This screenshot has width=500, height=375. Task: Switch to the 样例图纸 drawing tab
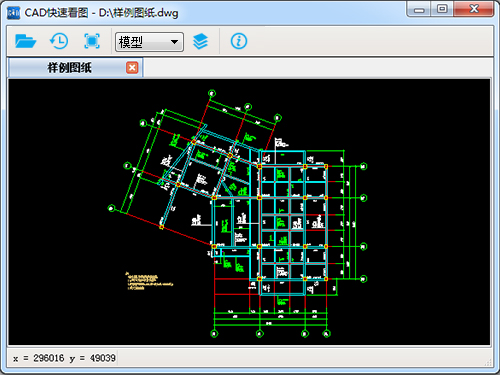[69, 68]
